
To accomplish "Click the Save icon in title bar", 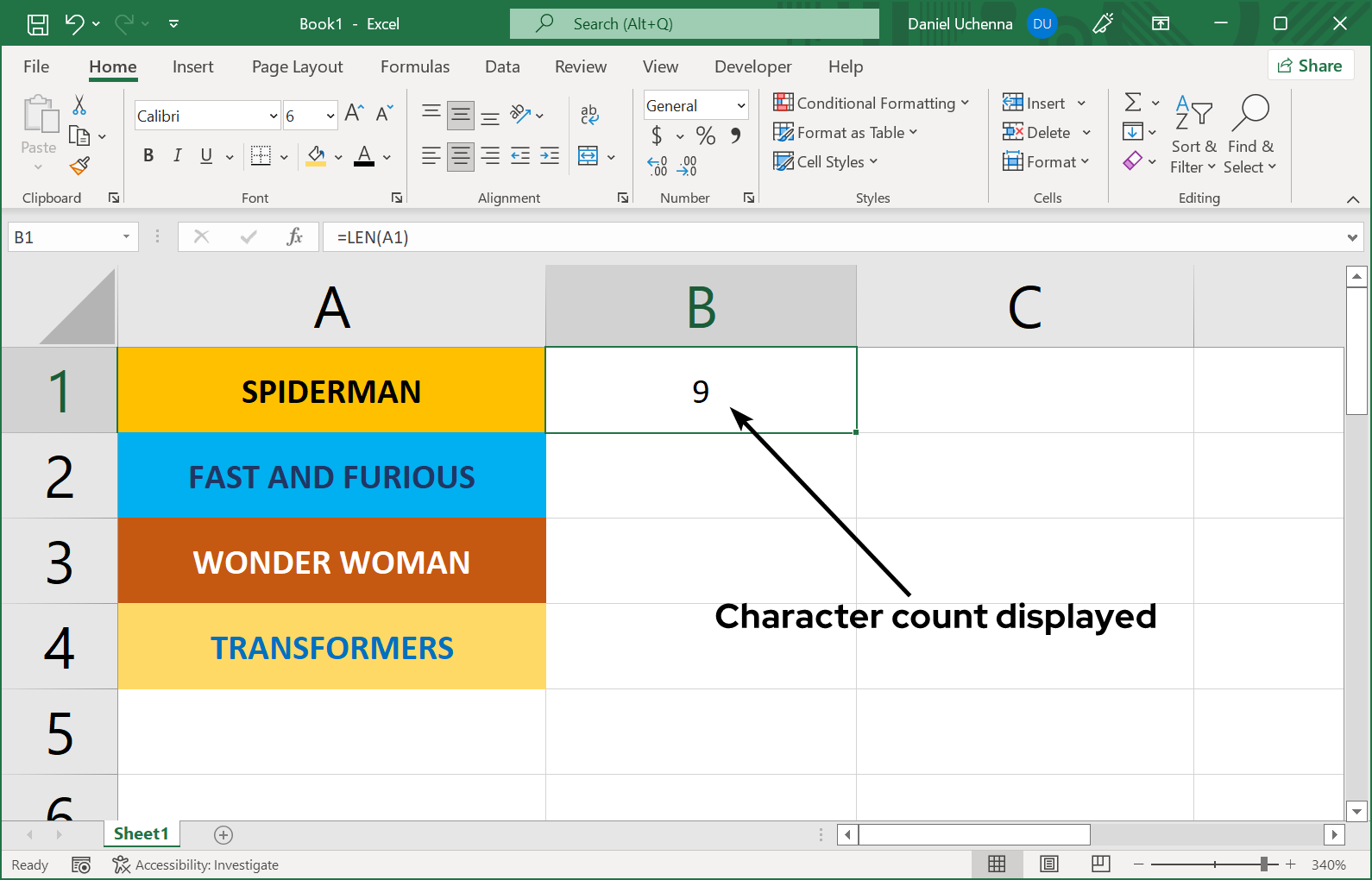I will 38,24.
